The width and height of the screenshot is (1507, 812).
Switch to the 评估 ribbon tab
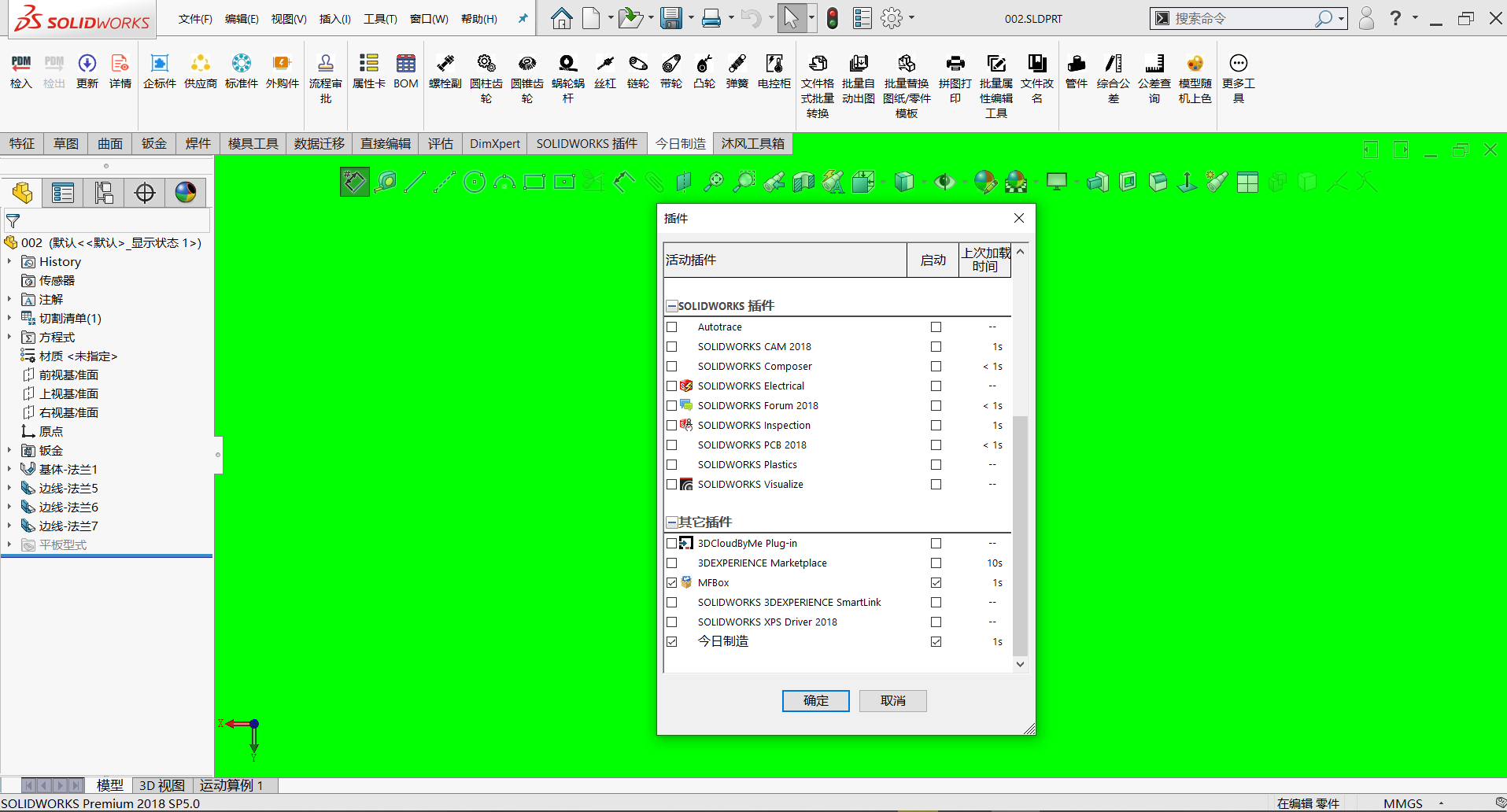click(x=441, y=143)
